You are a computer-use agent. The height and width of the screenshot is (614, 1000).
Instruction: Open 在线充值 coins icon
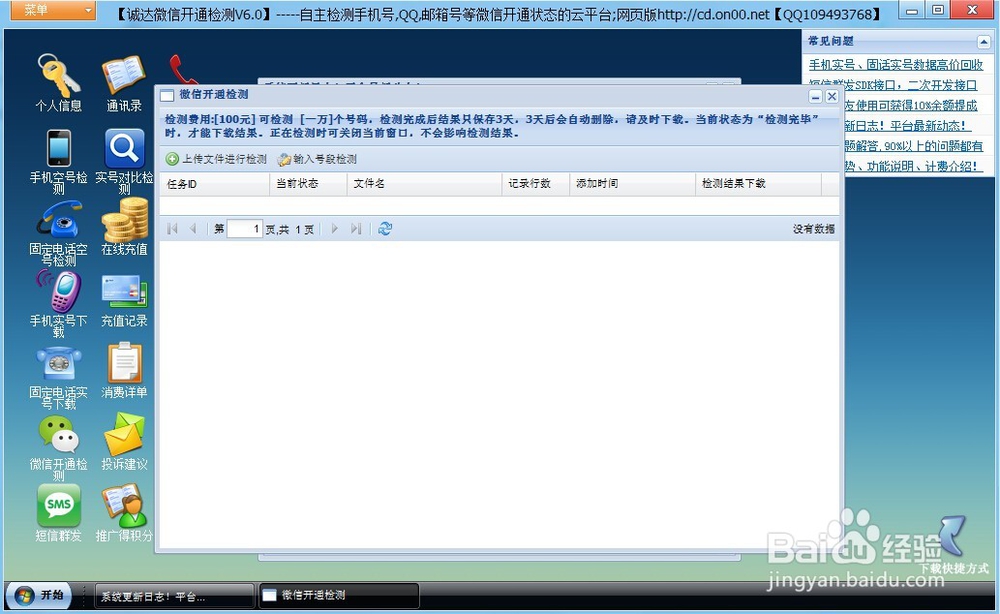click(x=124, y=219)
